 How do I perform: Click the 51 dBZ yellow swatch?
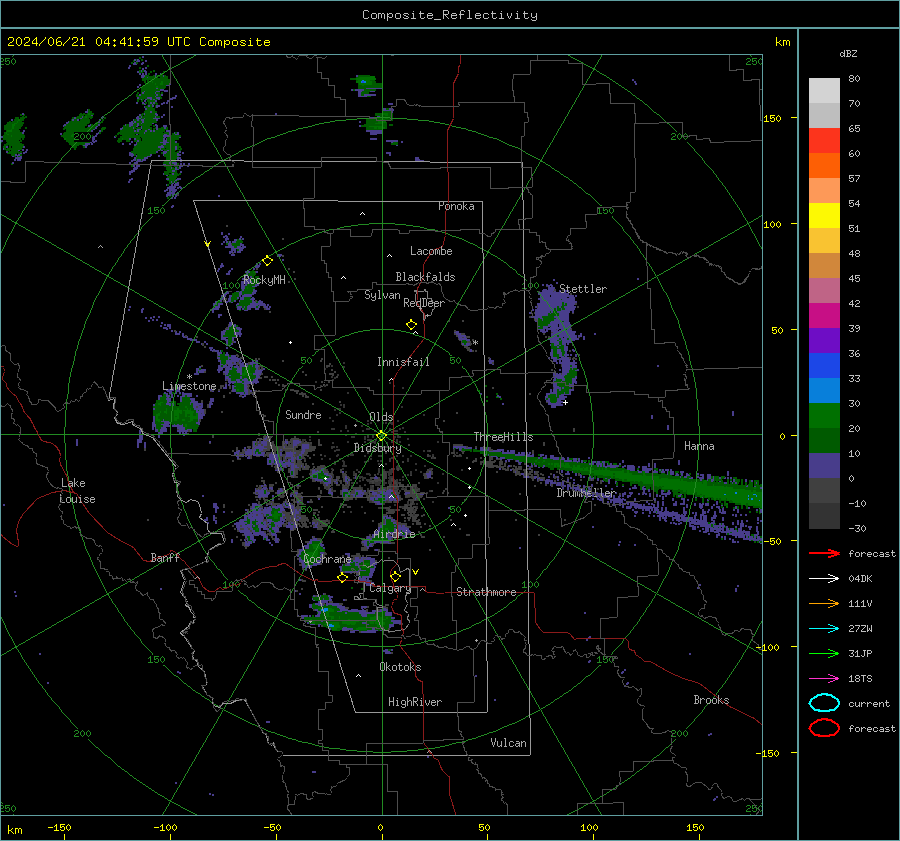click(824, 216)
